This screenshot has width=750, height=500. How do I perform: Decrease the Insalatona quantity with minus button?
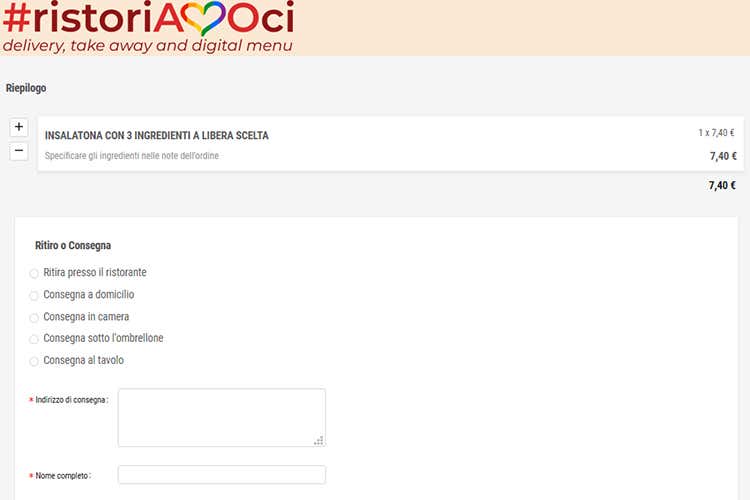pyautogui.click(x=18, y=151)
